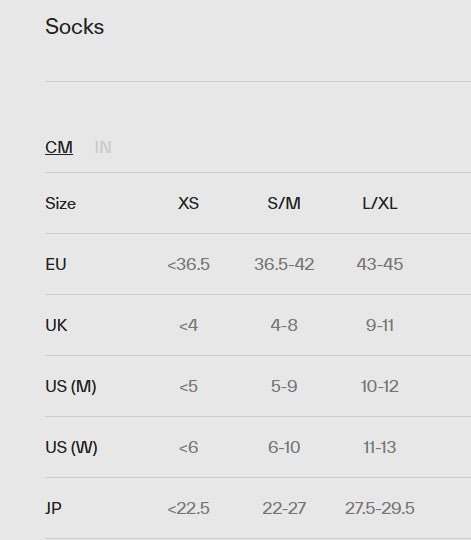Viewport: 471px width, 540px height.
Task: Select the JP 27.5-29.5 cell
Action: pyautogui.click(x=380, y=508)
